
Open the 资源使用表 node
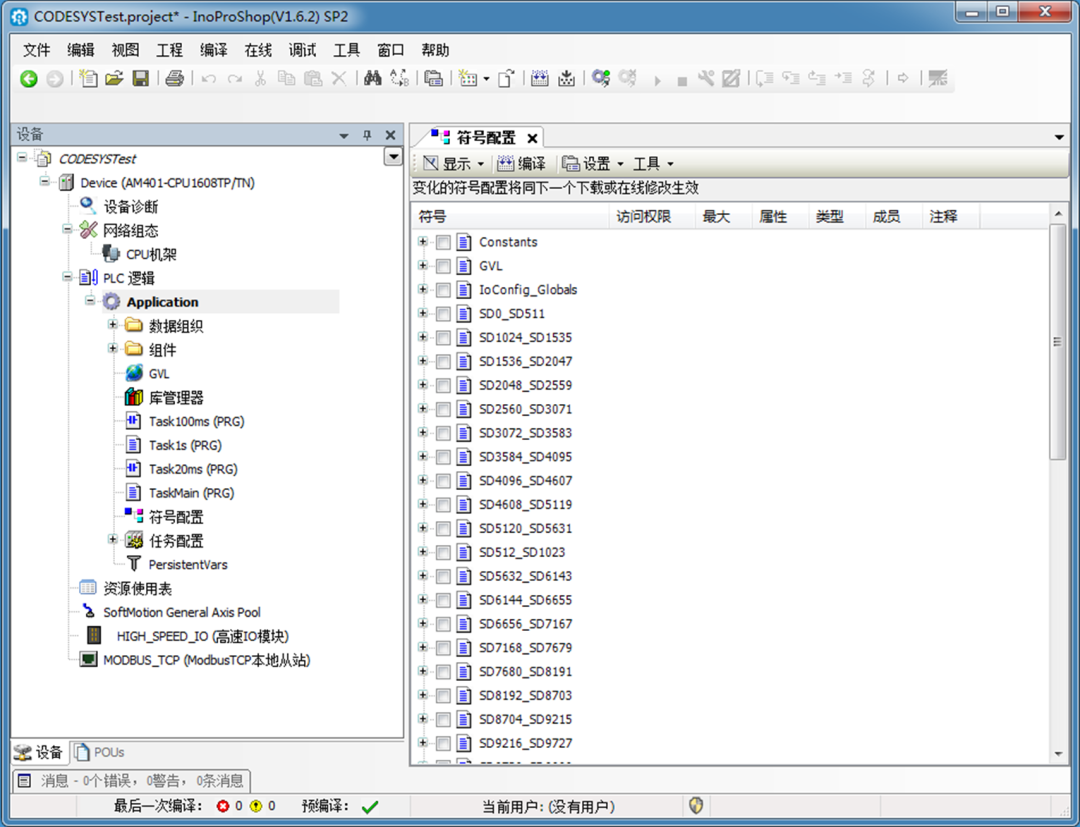tap(137, 589)
